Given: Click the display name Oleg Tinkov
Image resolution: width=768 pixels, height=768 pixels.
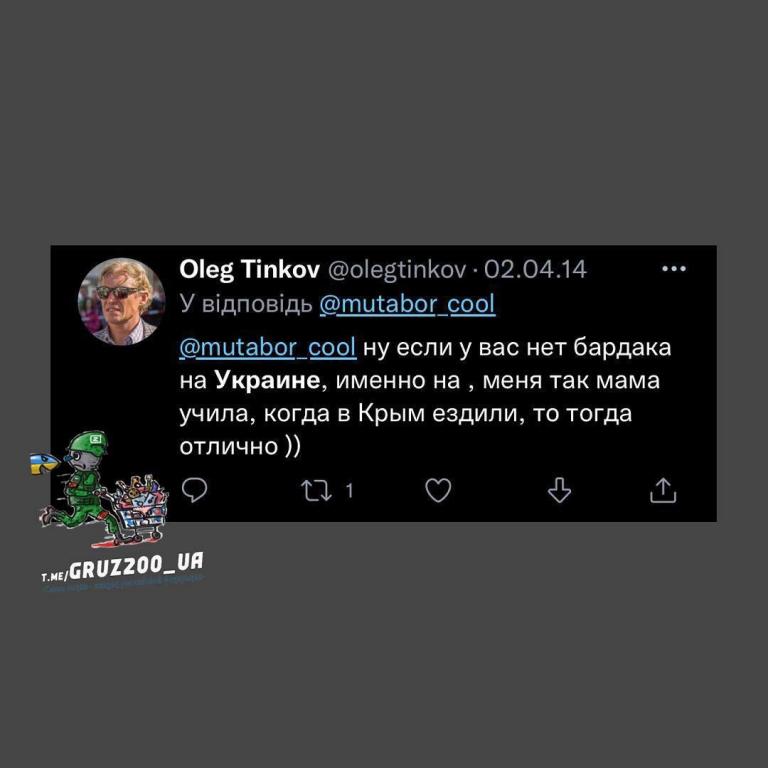Looking at the screenshot, I should pos(249,269).
